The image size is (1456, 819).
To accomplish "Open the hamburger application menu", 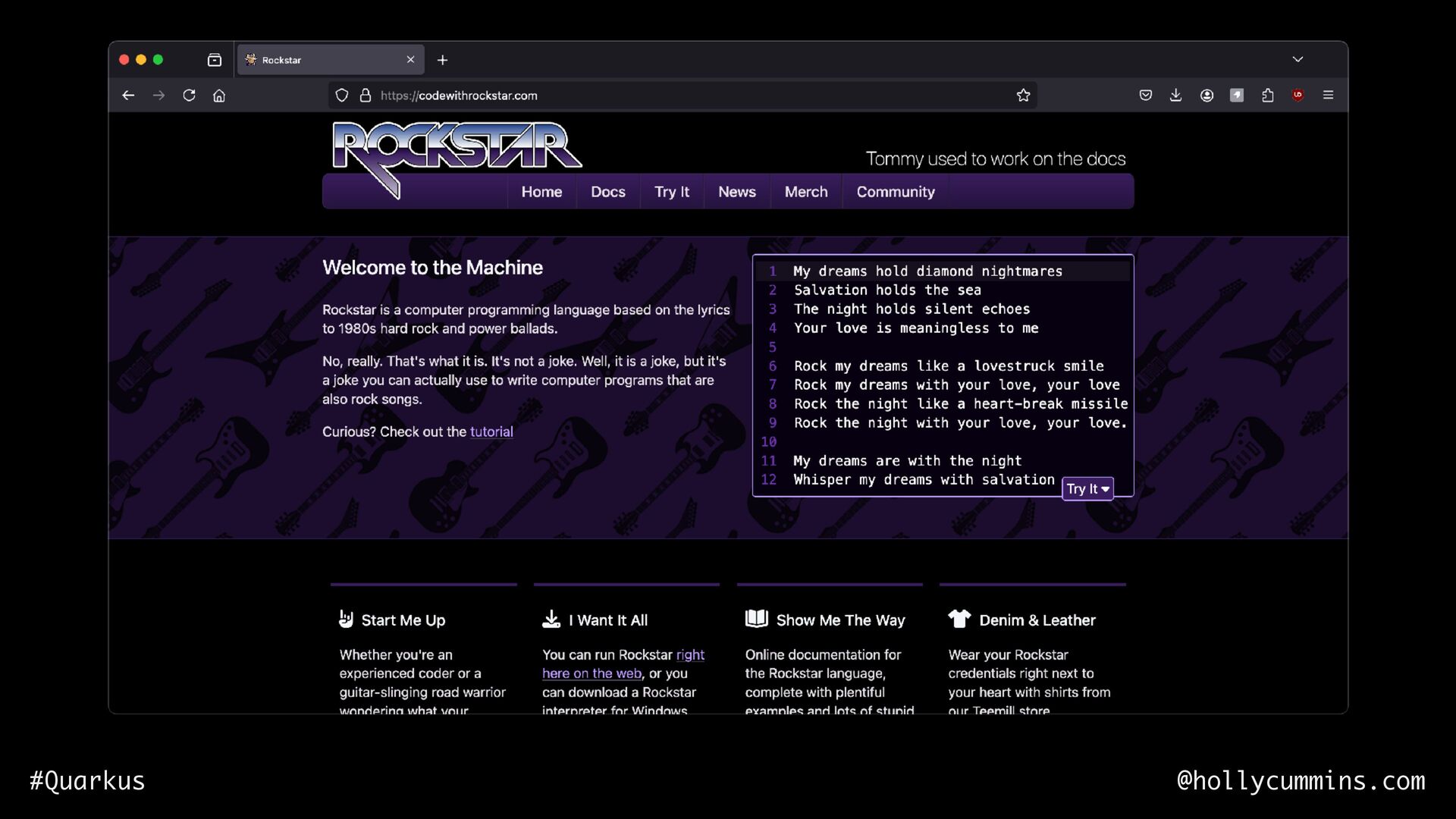I will click(1328, 96).
